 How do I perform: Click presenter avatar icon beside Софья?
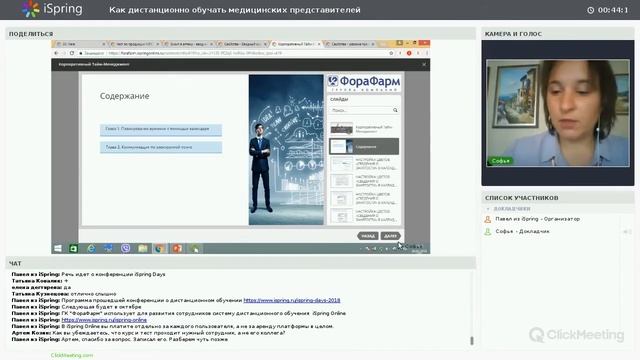487,231
